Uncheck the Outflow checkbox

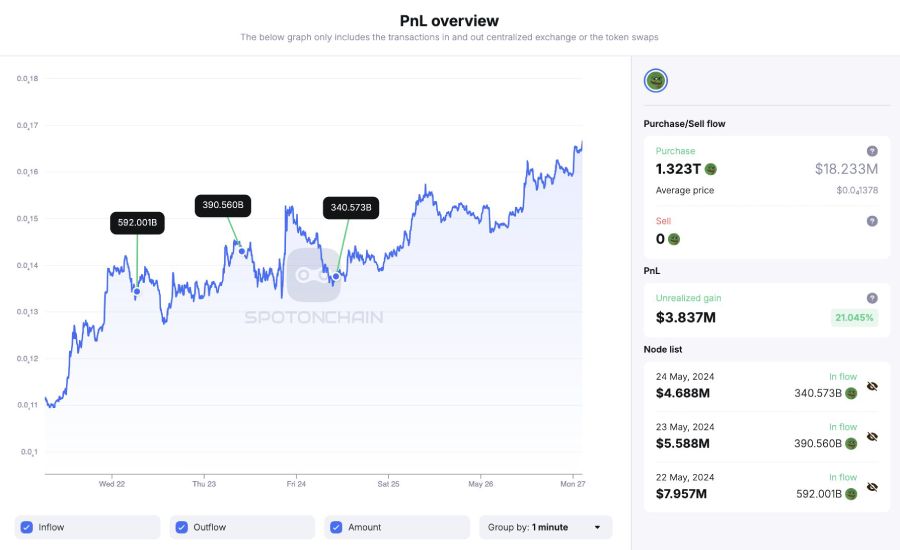coord(181,527)
